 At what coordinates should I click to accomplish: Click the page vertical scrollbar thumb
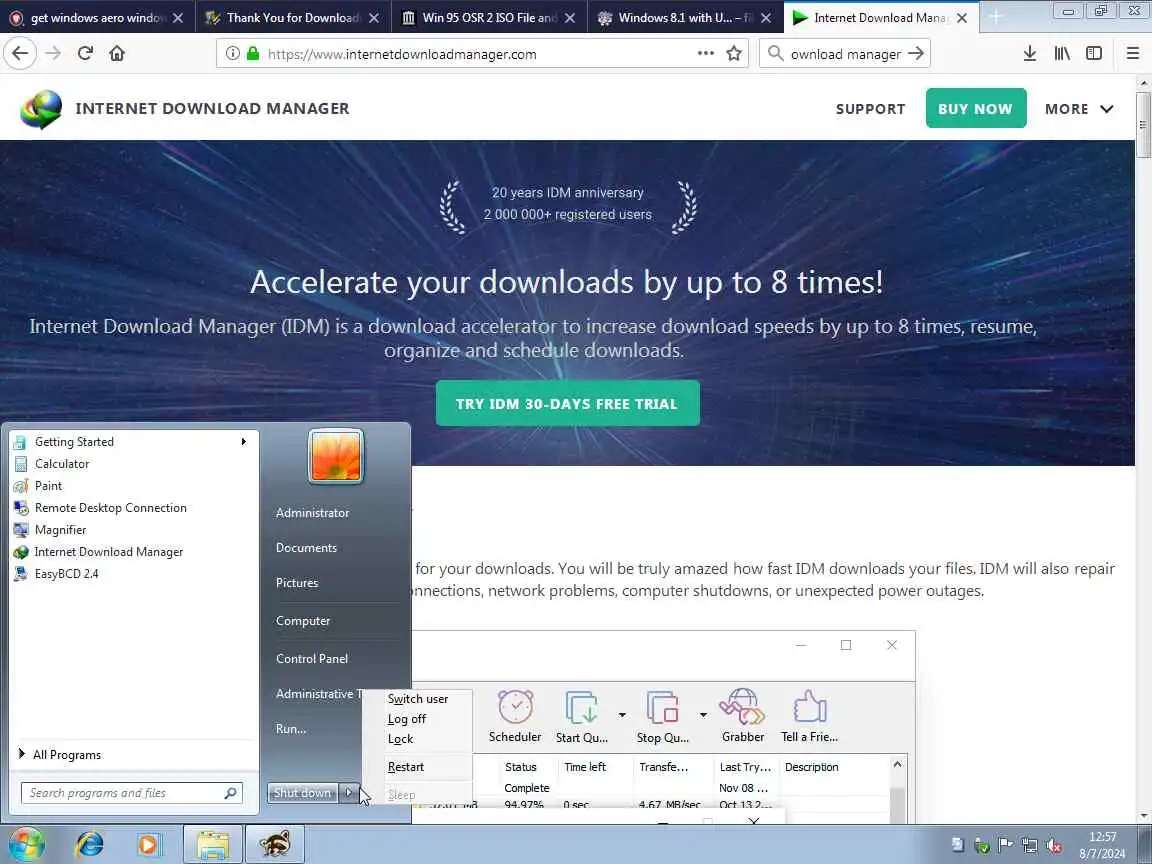point(1142,124)
